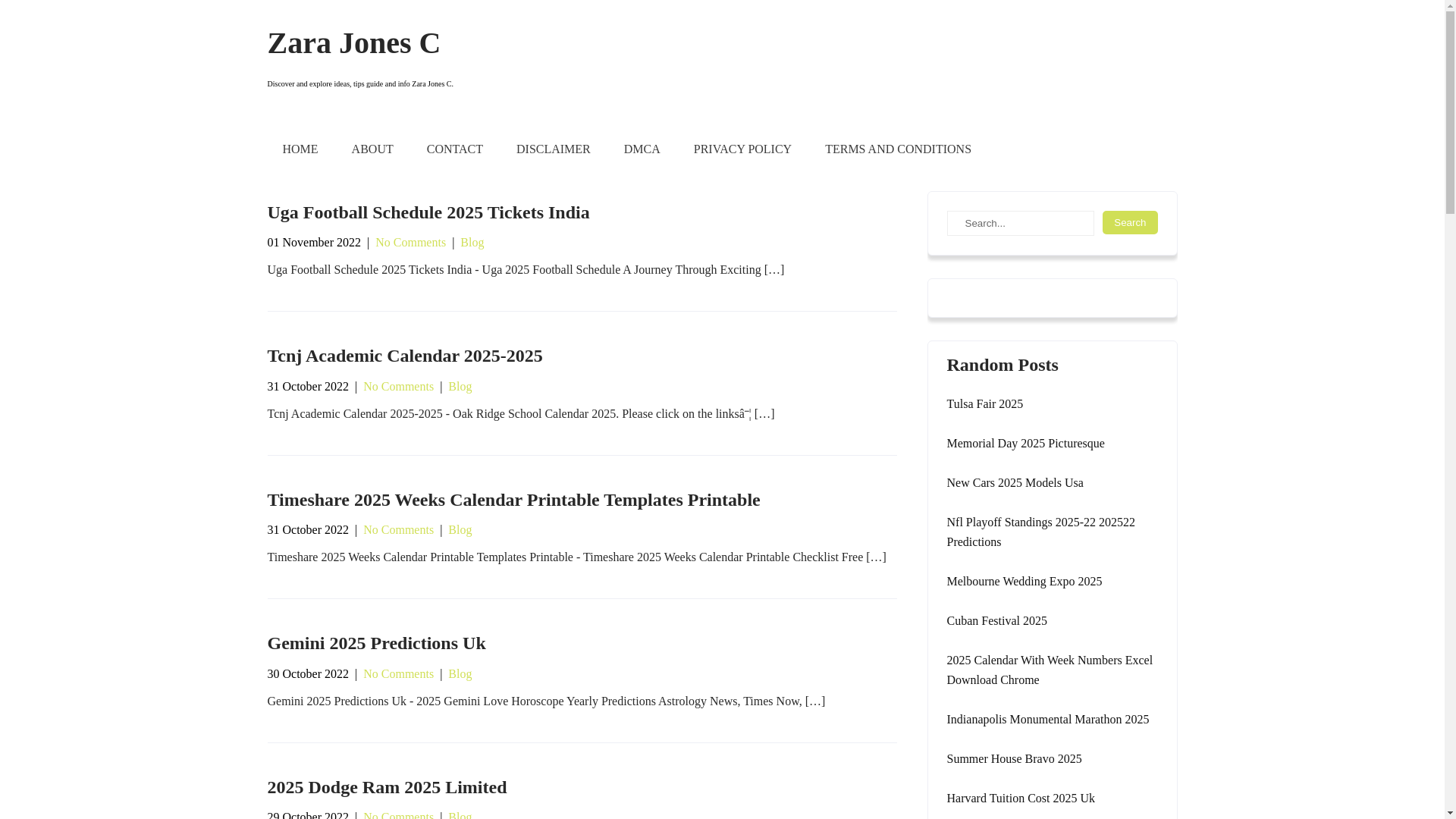Open the CONTACT page
Image resolution: width=1456 pixels, height=819 pixels.
pos(455,149)
